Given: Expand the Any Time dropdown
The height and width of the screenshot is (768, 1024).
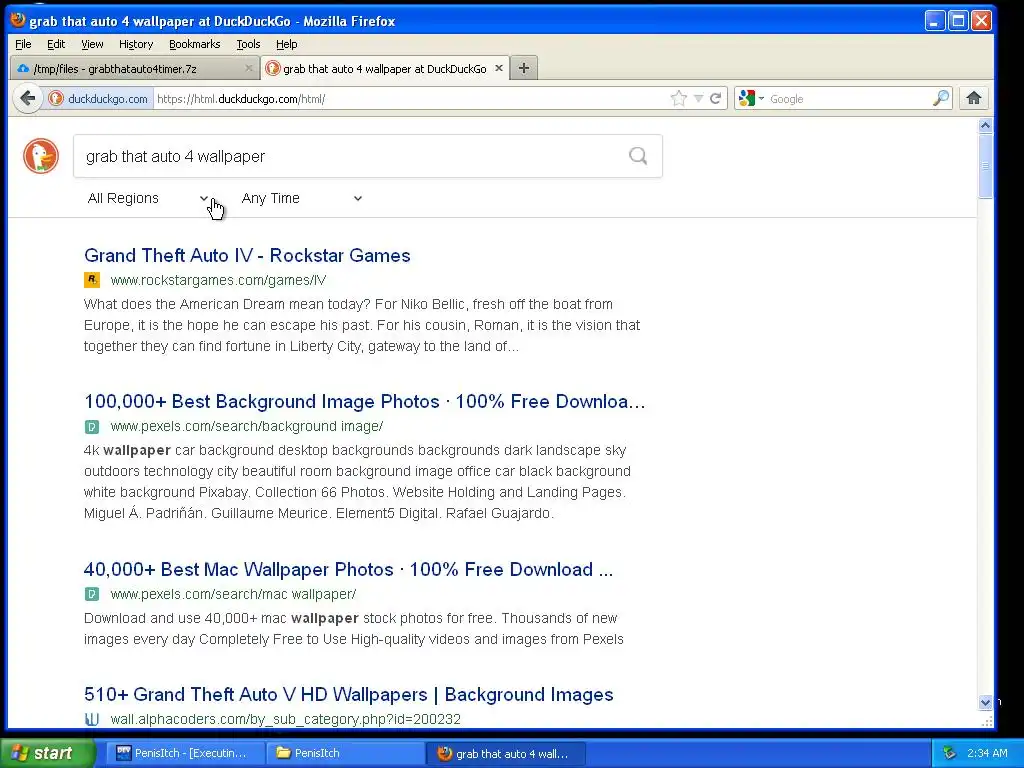Looking at the screenshot, I should coord(302,198).
